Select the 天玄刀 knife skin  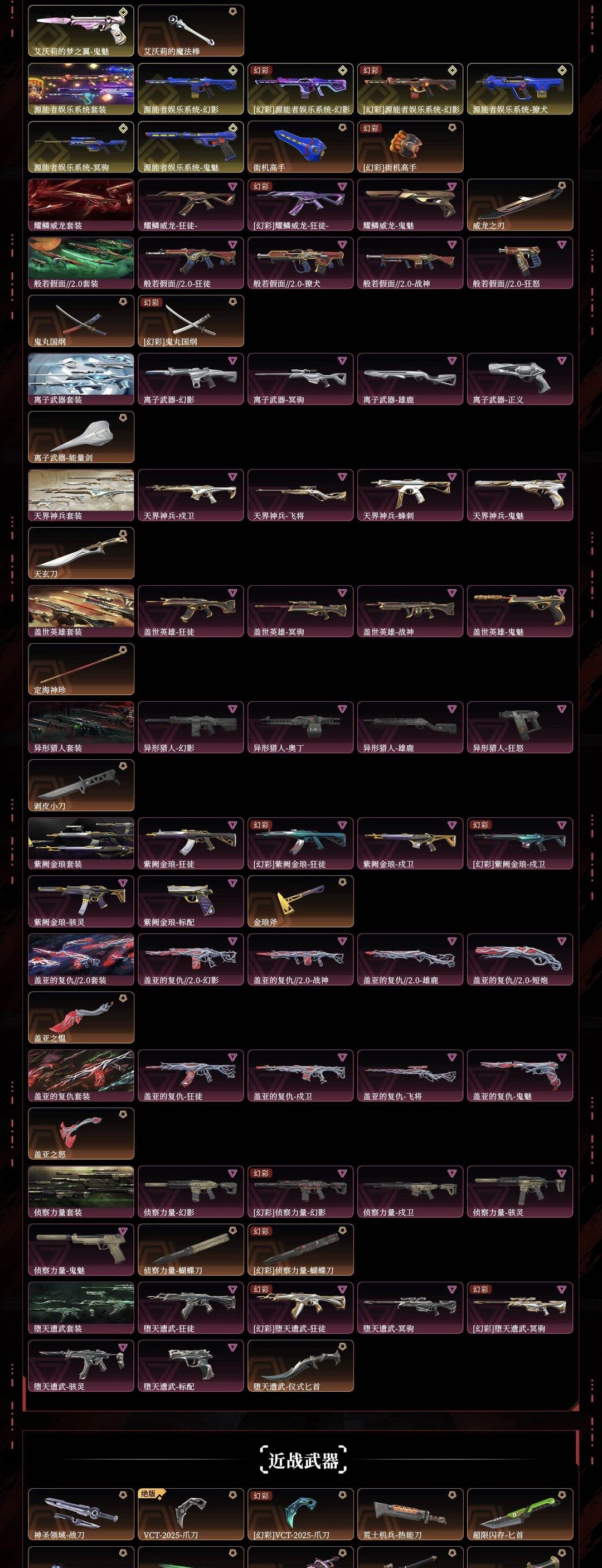(x=81, y=553)
